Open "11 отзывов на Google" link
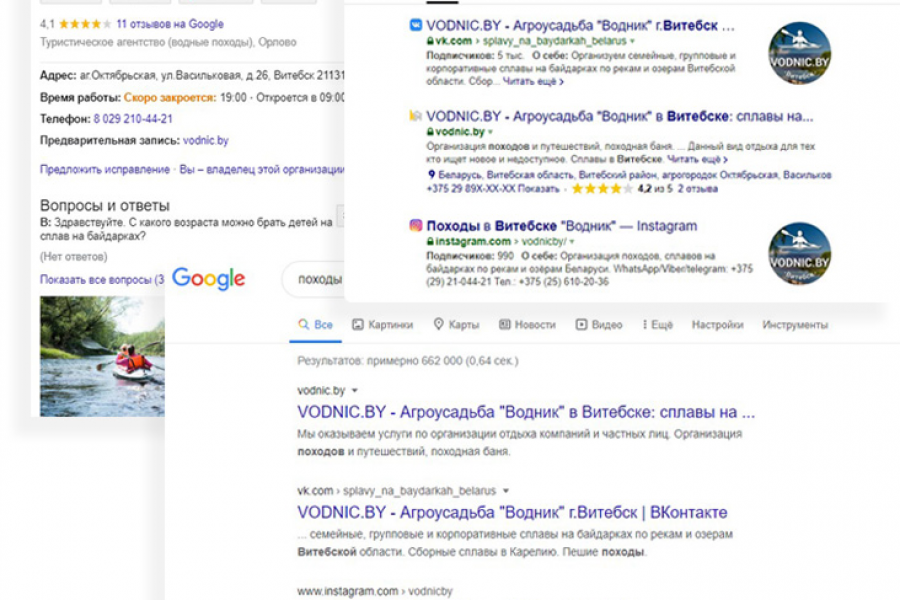 click(170, 24)
